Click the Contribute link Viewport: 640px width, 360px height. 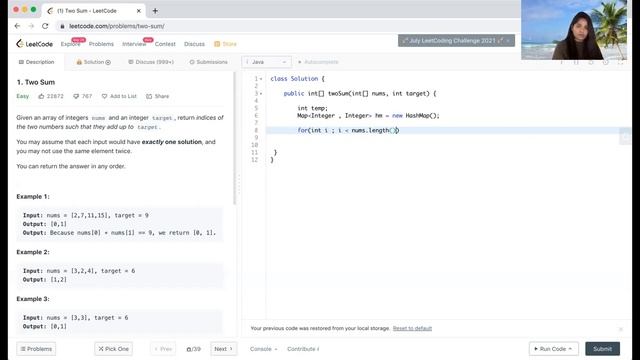click(303, 349)
